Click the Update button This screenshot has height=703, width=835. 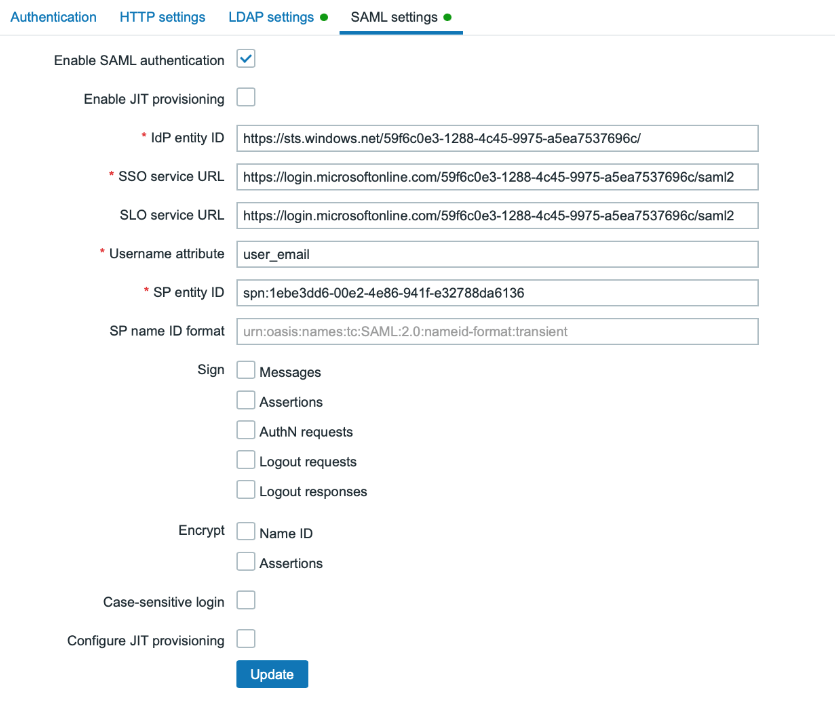(272, 674)
